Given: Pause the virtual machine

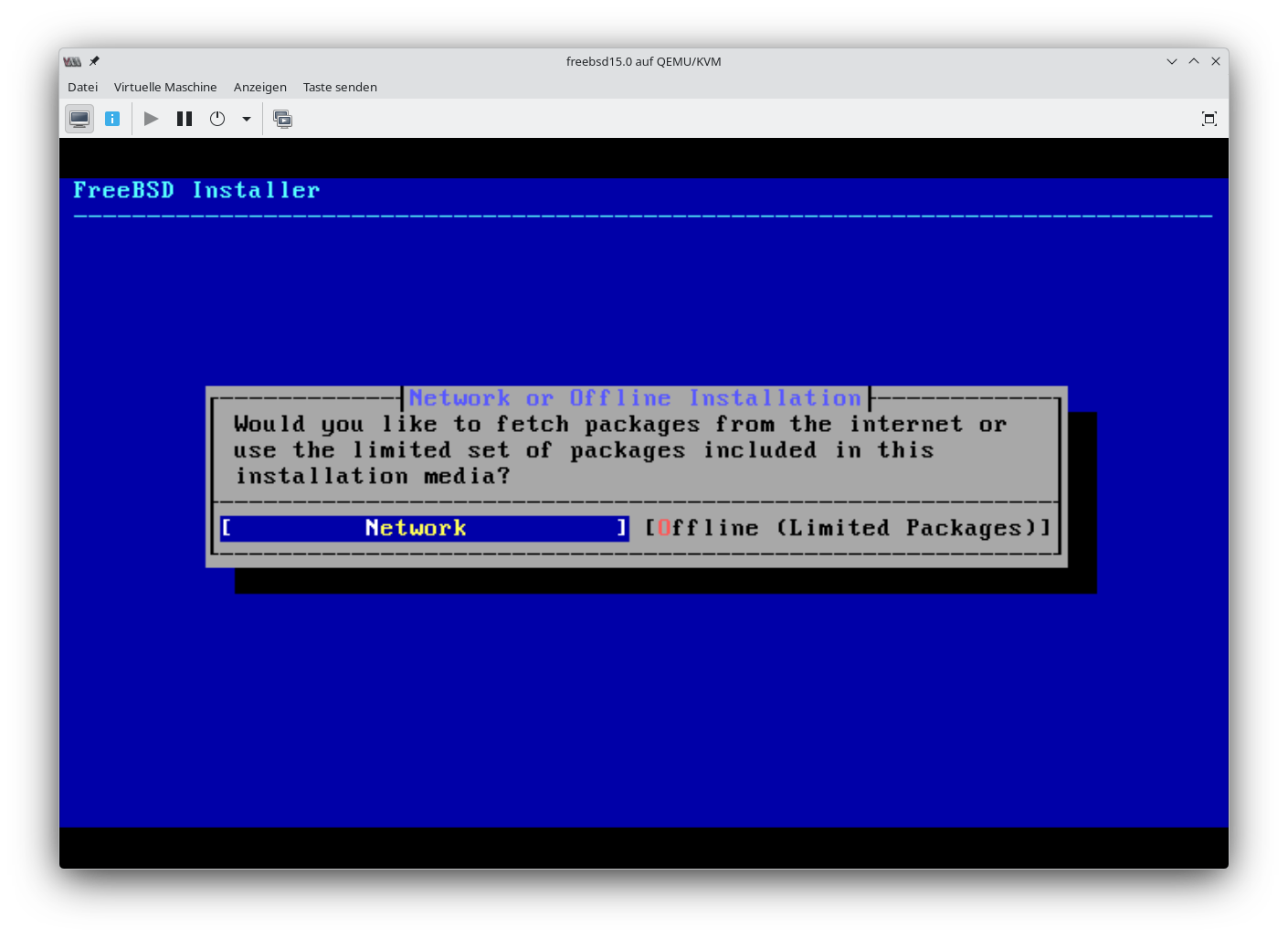Looking at the screenshot, I should [185, 119].
